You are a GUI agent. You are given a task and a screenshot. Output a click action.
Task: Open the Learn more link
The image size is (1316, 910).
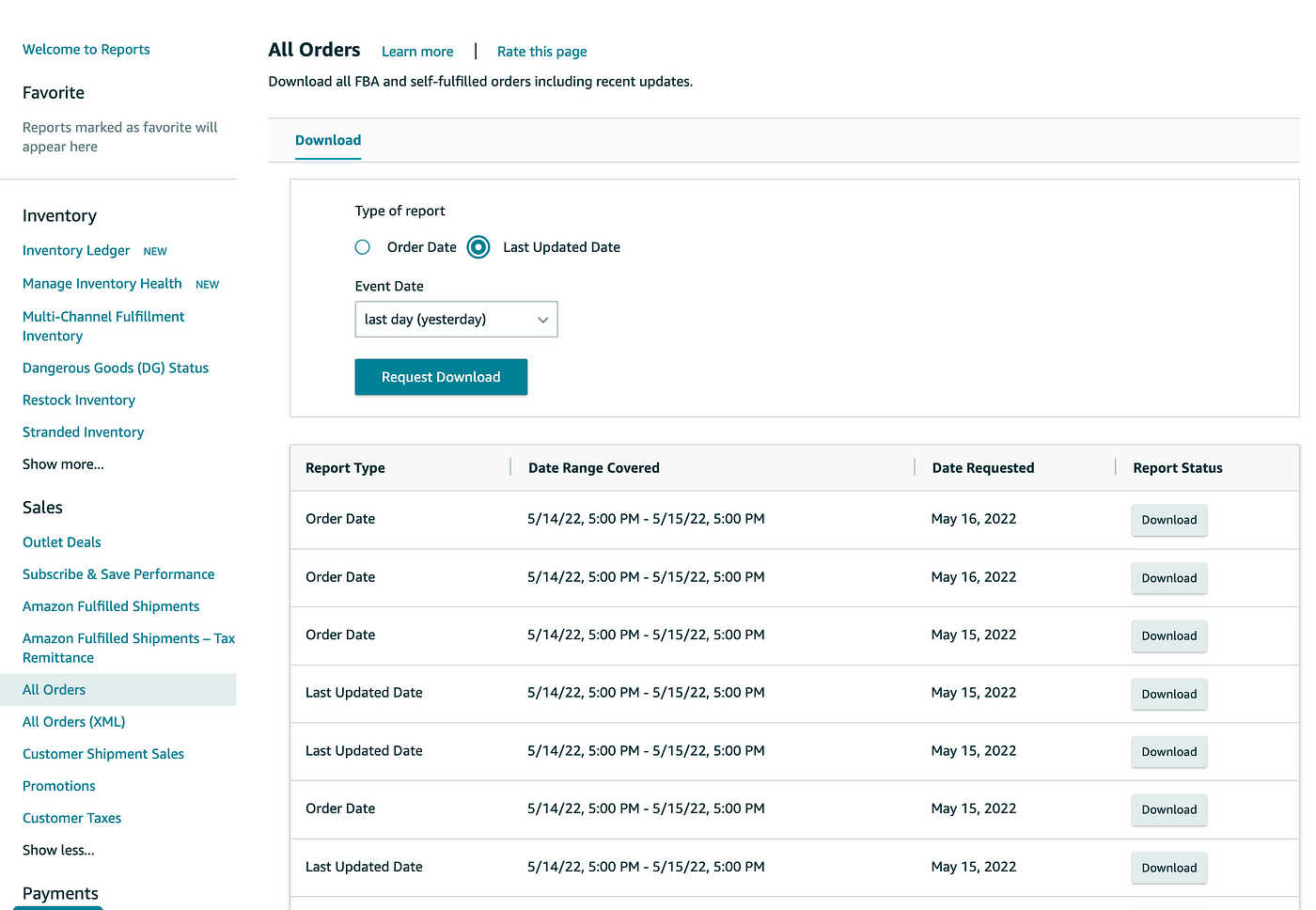pos(417,52)
